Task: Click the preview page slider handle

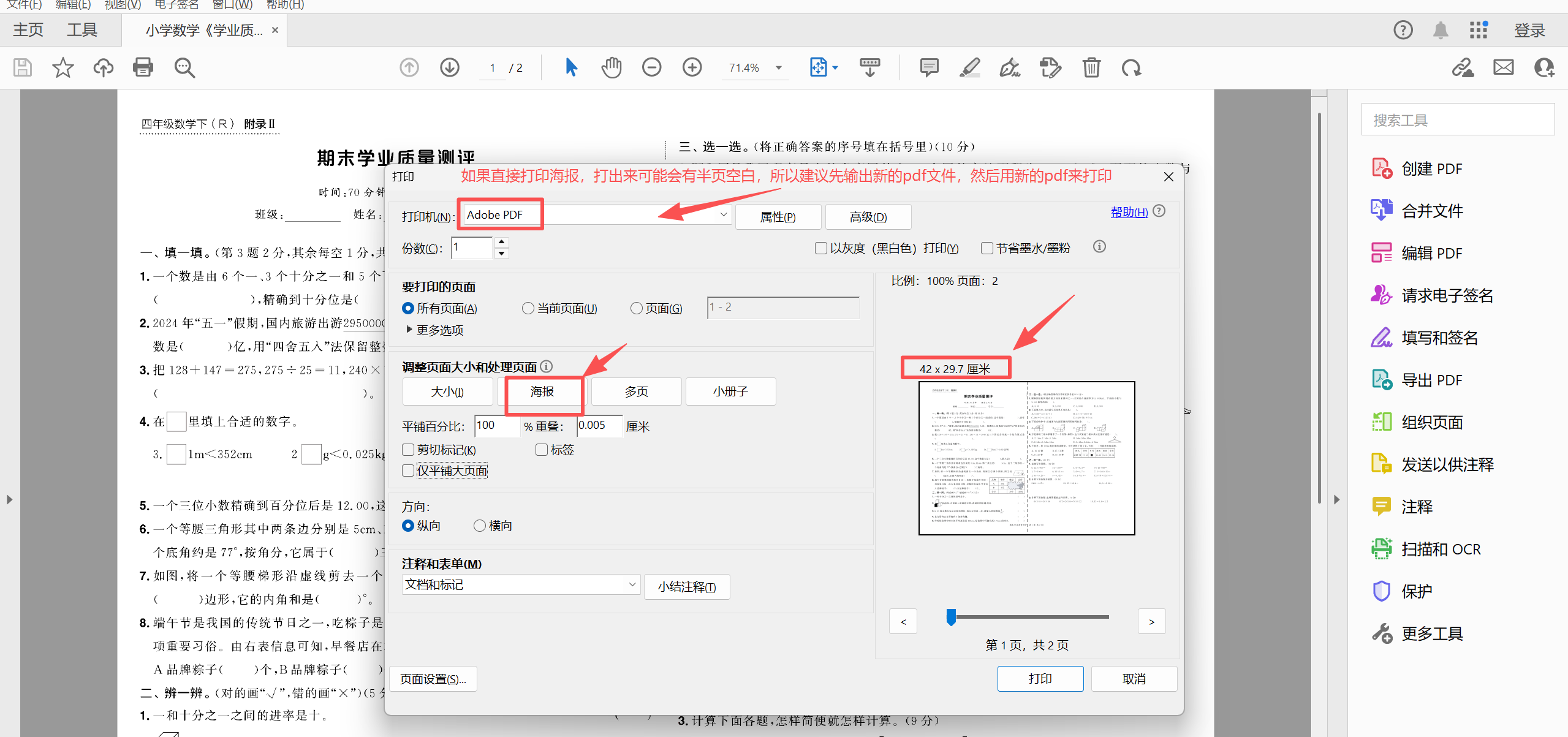Action: coord(951,617)
